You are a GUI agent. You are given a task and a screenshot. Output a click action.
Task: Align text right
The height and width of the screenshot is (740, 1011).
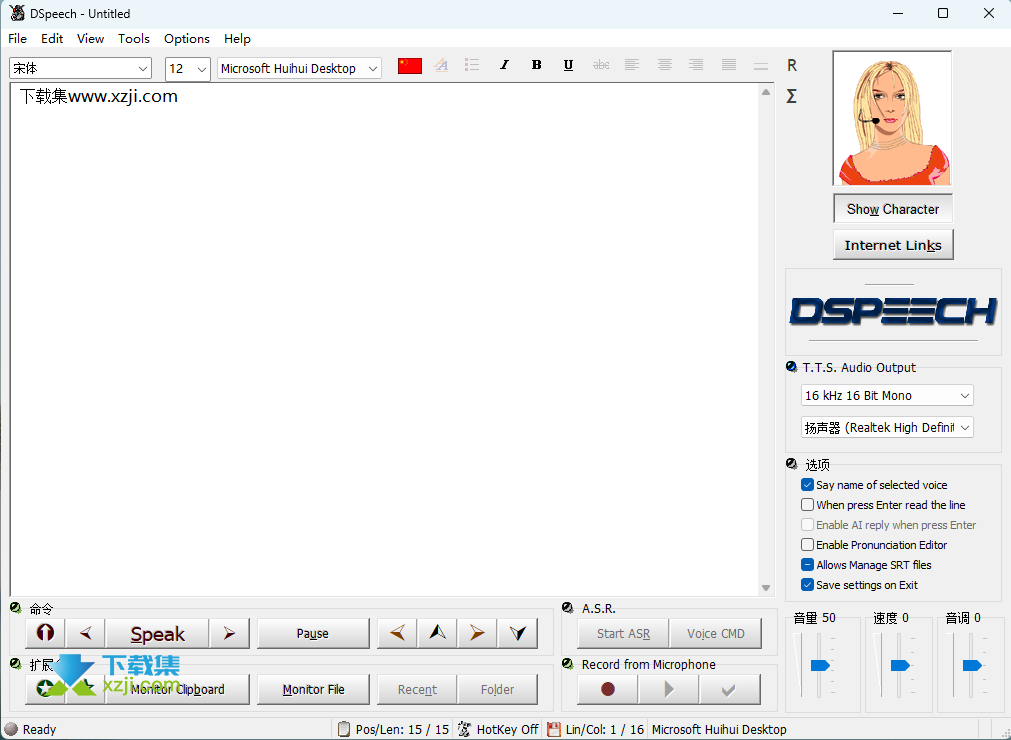(696, 65)
